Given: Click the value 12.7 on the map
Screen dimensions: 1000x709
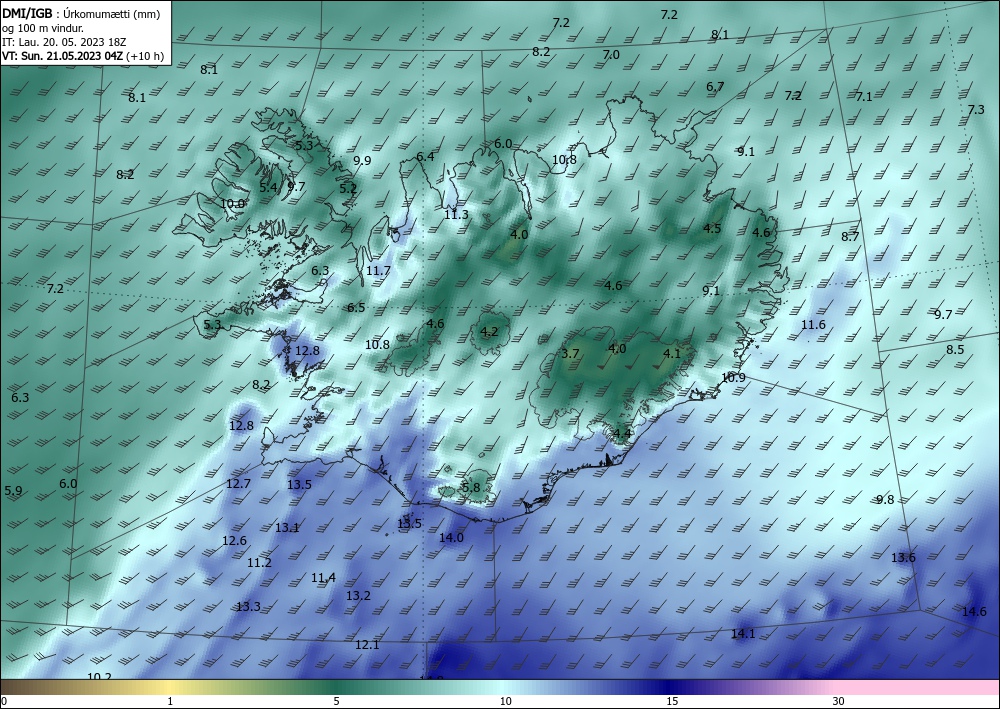Looking at the screenshot, I should [239, 484].
